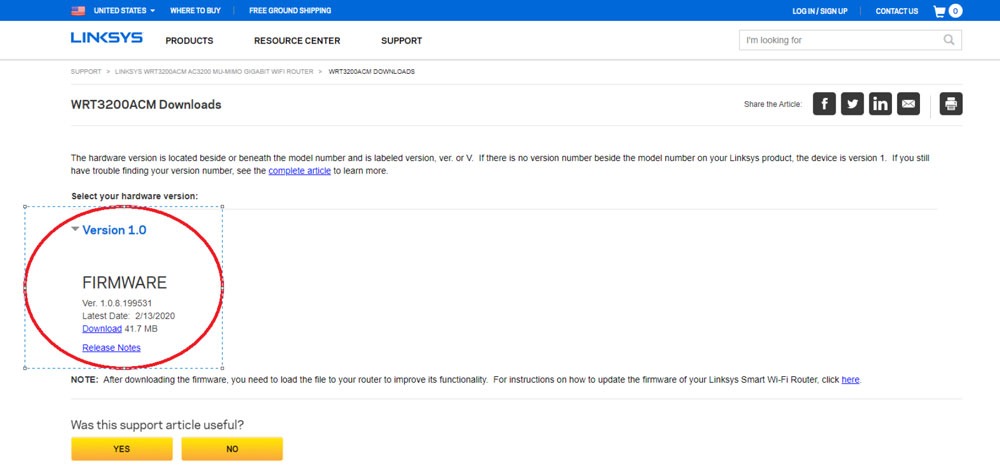The image size is (1000, 465).
Task: Open Log In / Sign Up
Action: 820,11
